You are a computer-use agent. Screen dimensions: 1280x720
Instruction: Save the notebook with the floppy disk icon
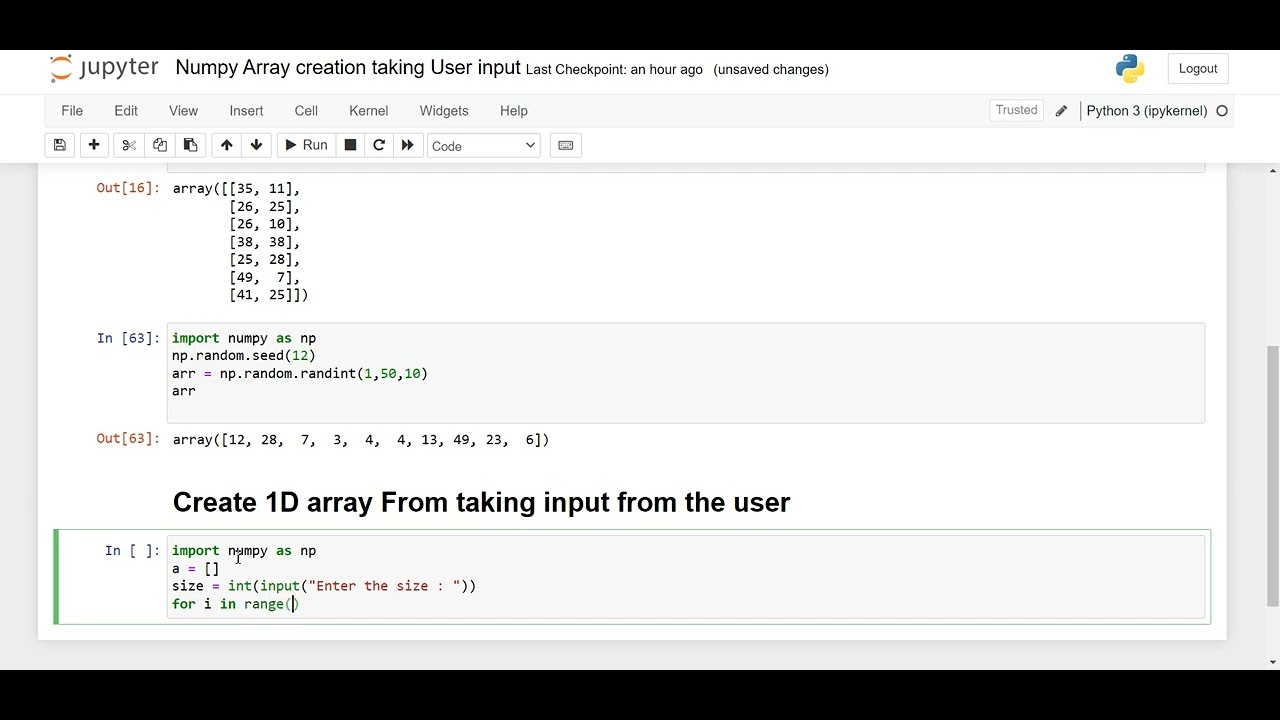click(x=60, y=145)
